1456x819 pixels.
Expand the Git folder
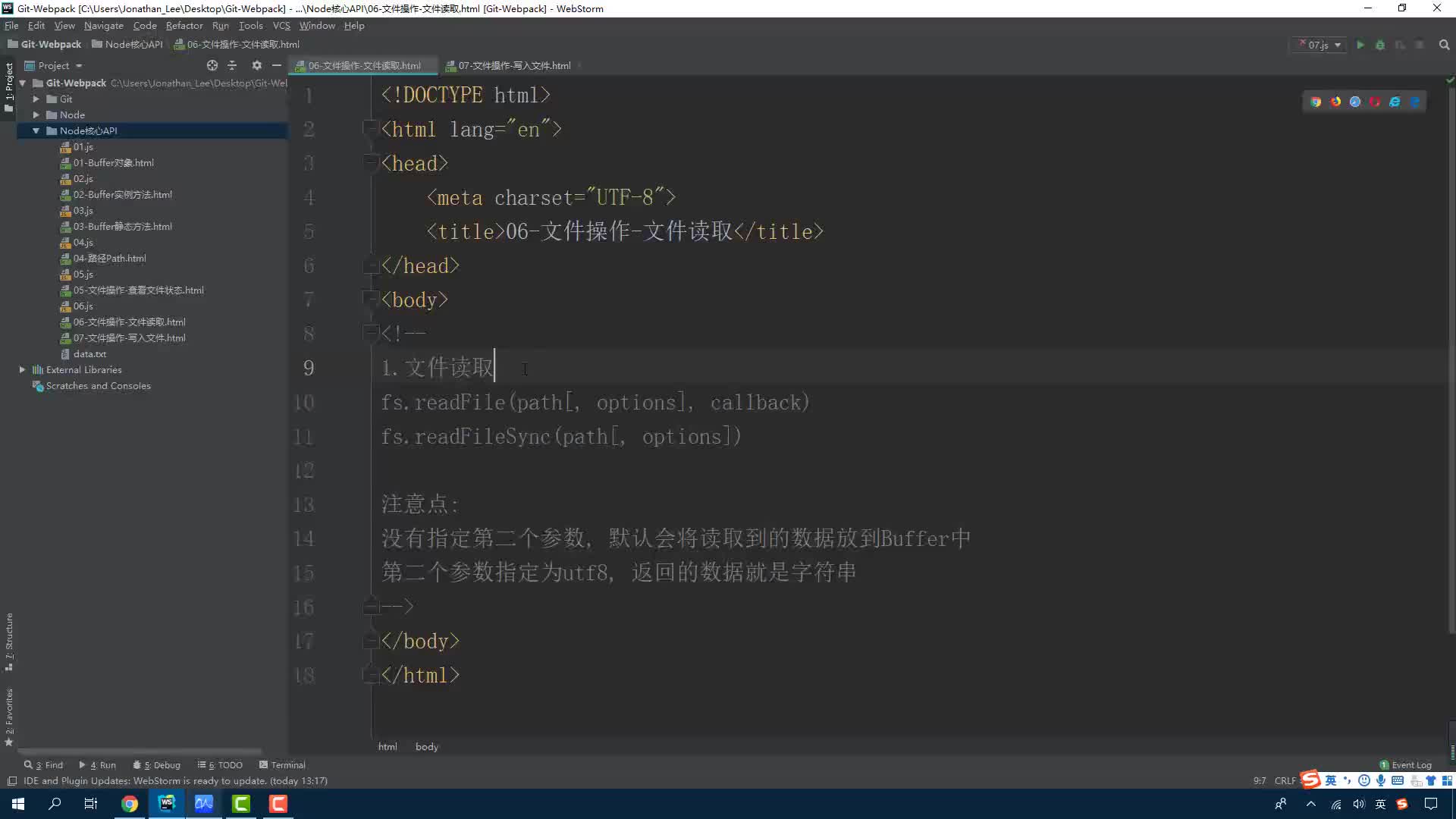[x=36, y=99]
